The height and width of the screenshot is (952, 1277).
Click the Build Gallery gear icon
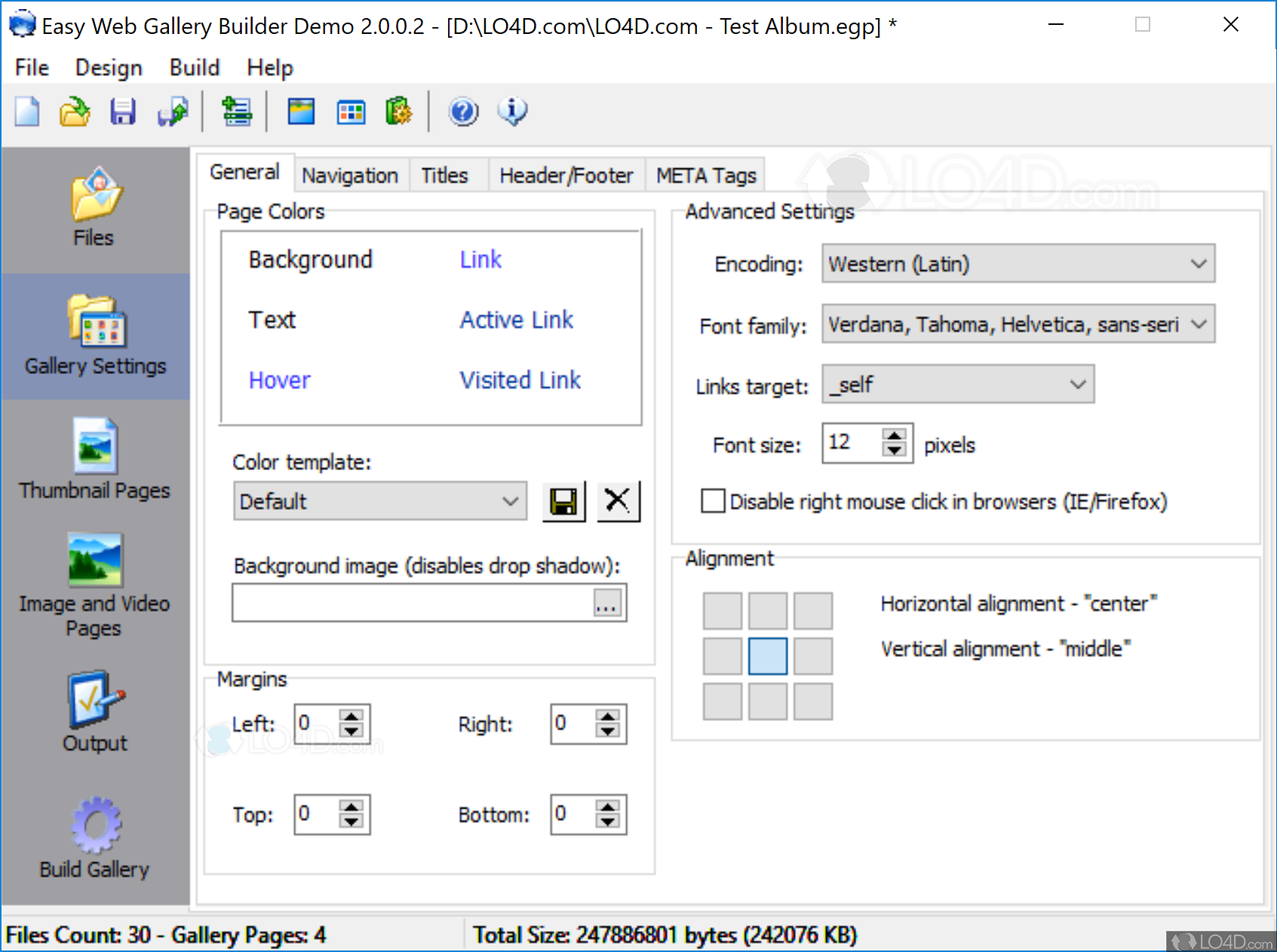click(x=95, y=825)
